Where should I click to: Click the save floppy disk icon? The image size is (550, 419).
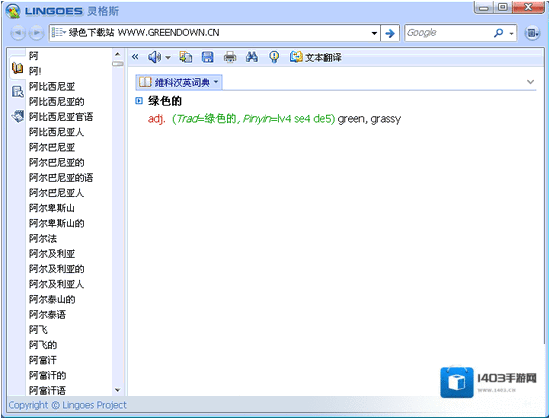208,57
